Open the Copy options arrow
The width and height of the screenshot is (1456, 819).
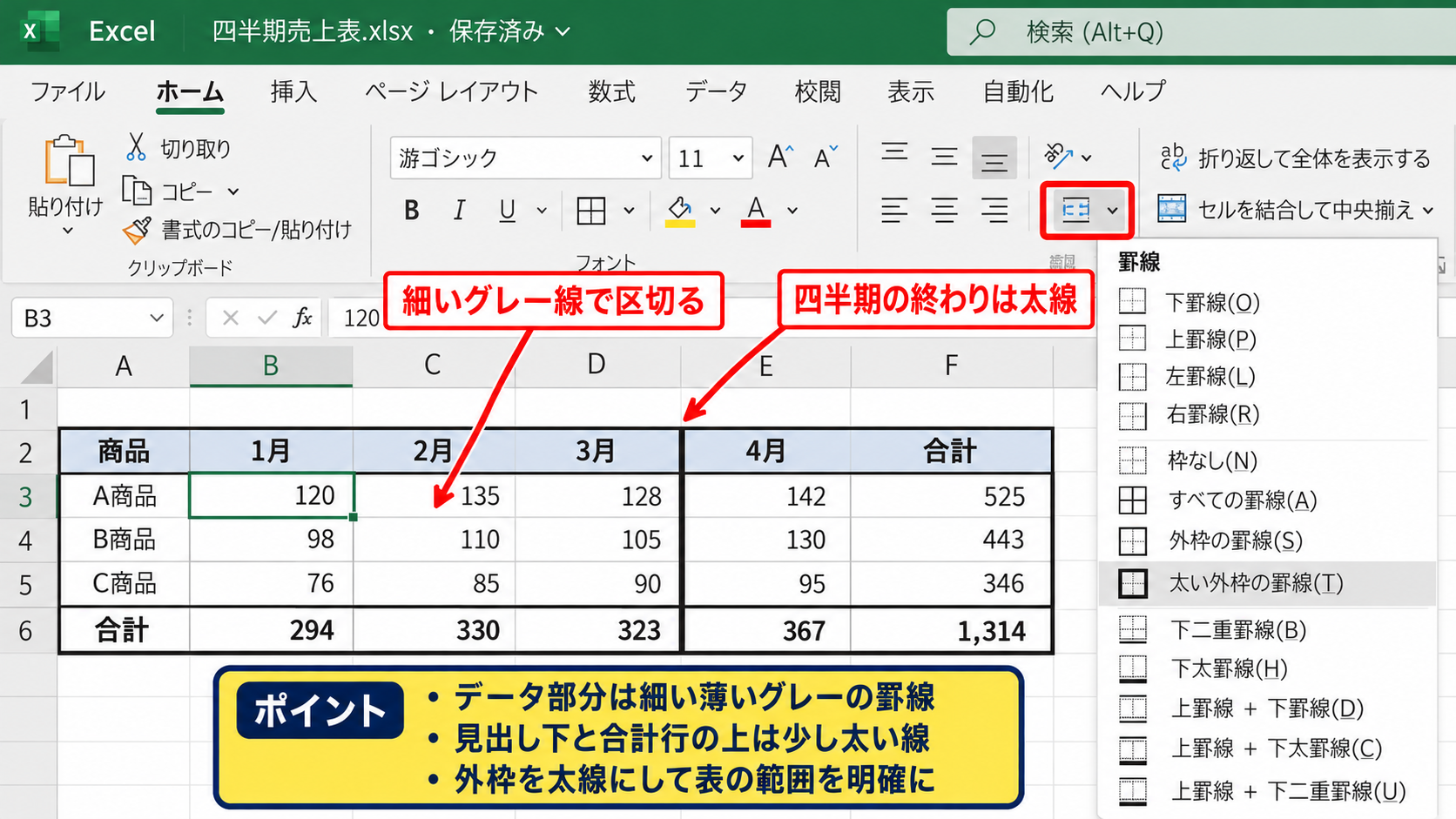[233, 191]
